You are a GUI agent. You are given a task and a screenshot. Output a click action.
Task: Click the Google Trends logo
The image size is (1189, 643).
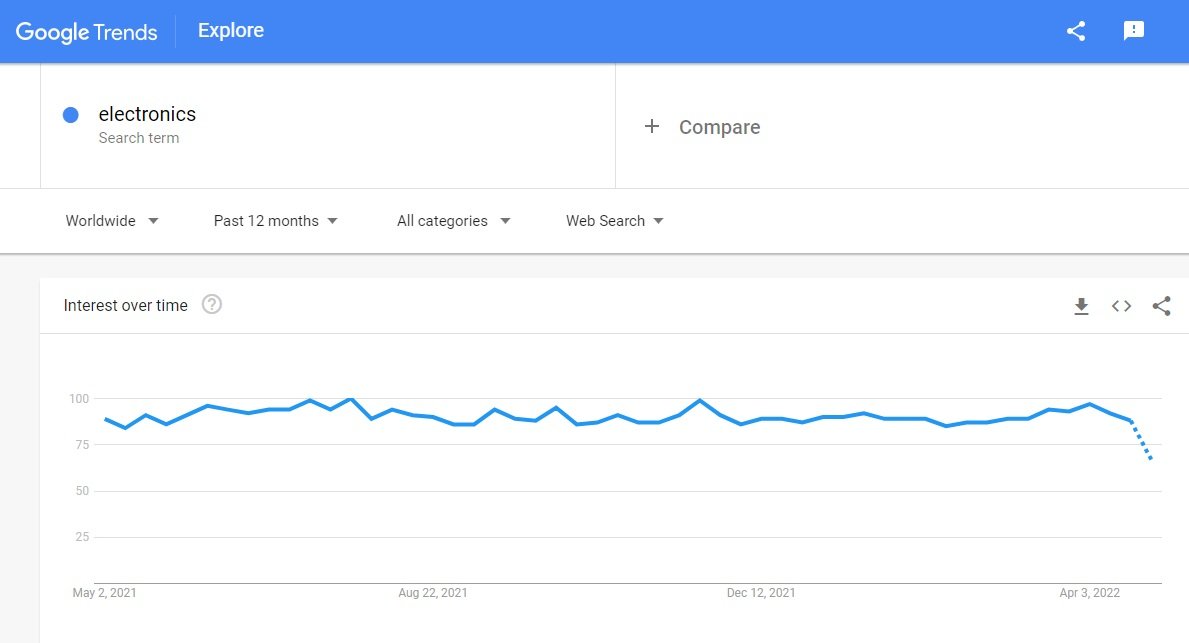pos(86,32)
